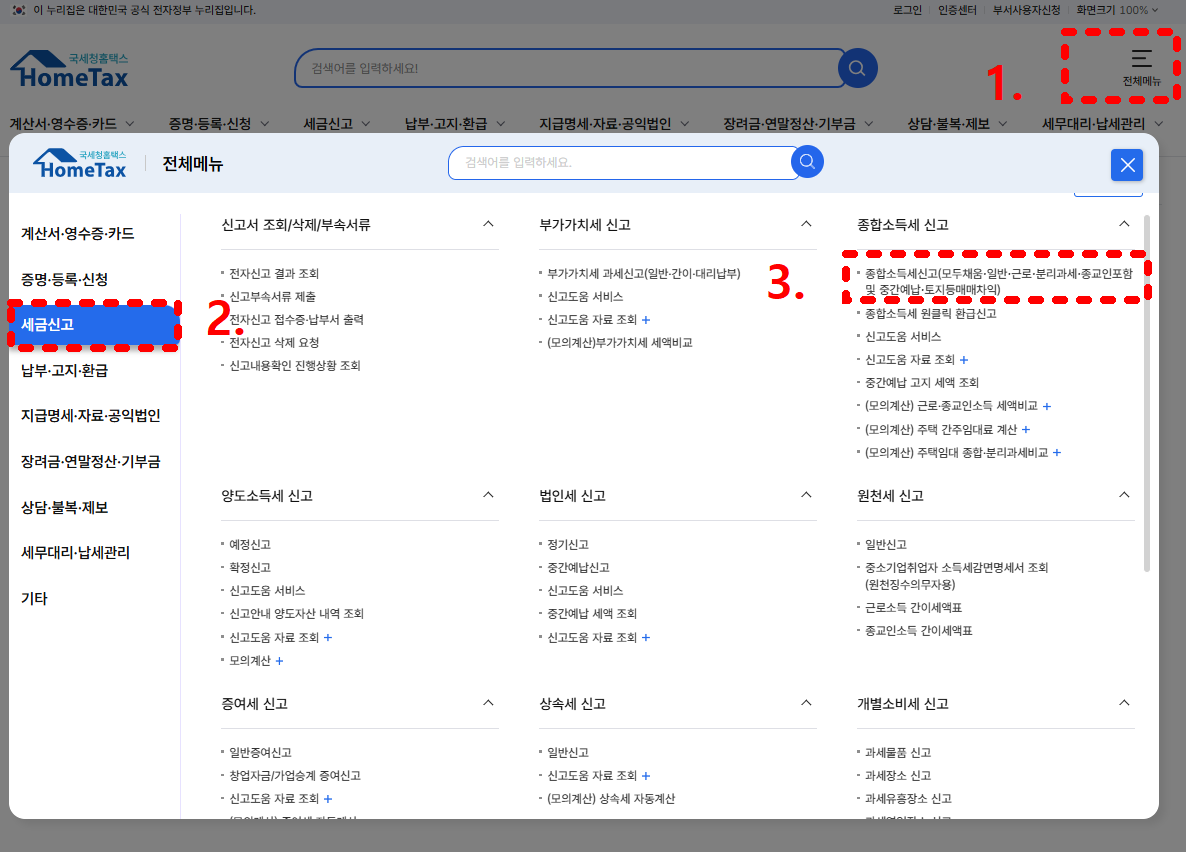Expand the 계산서·영수증·카드 top navigation menu
1186x852 pixels.
72,123
